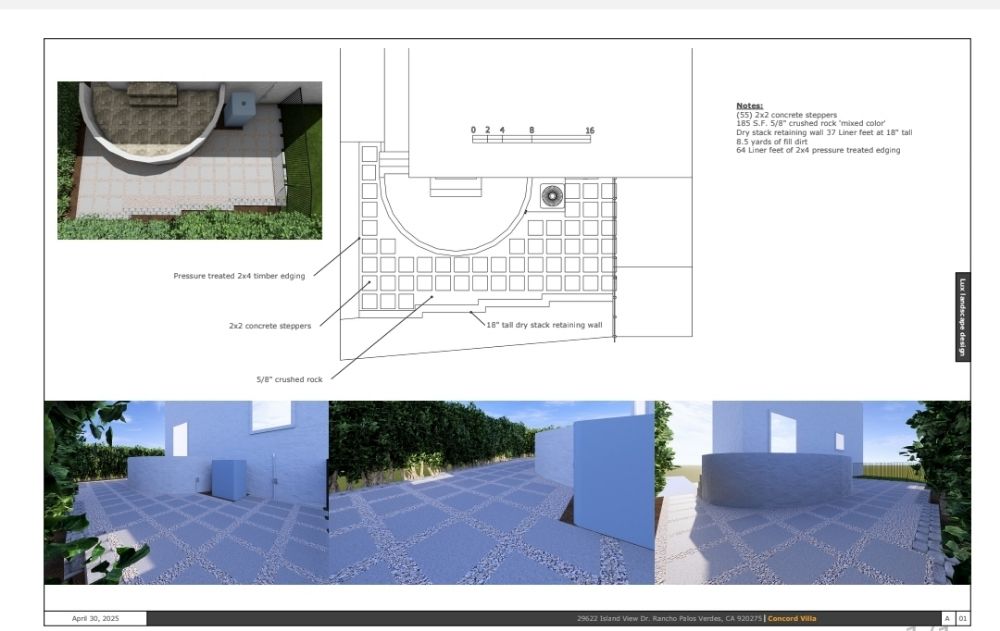Screen dimensions: 1000x631
Task: Click the April 30, 2025 date field
Action: [95, 618]
